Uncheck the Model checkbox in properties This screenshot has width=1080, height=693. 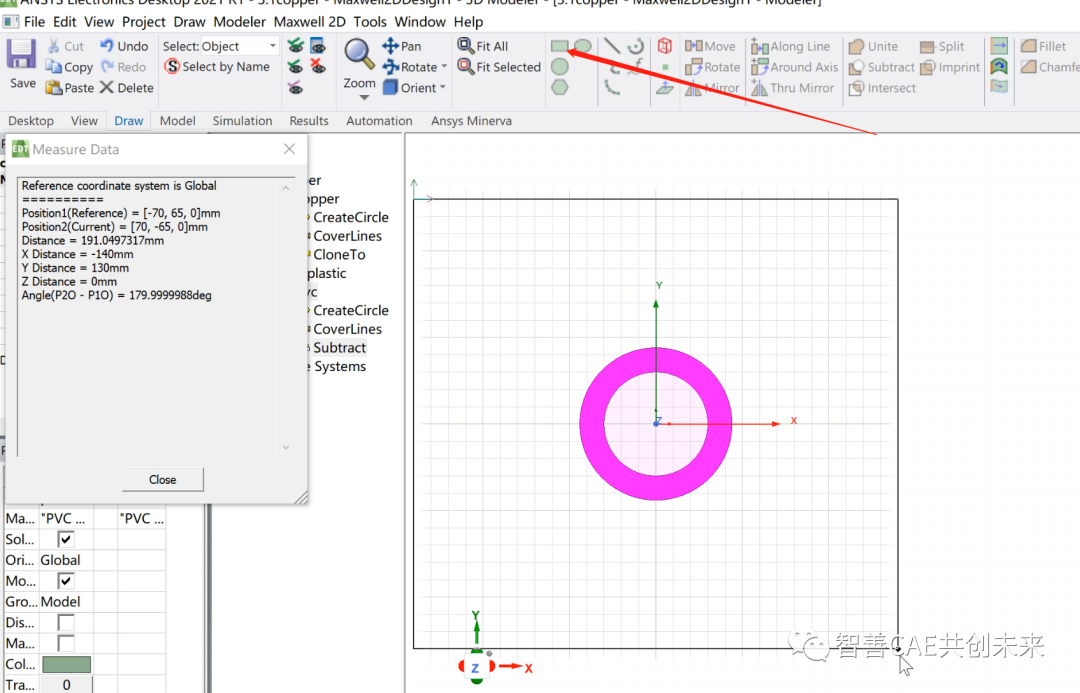coord(66,580)
